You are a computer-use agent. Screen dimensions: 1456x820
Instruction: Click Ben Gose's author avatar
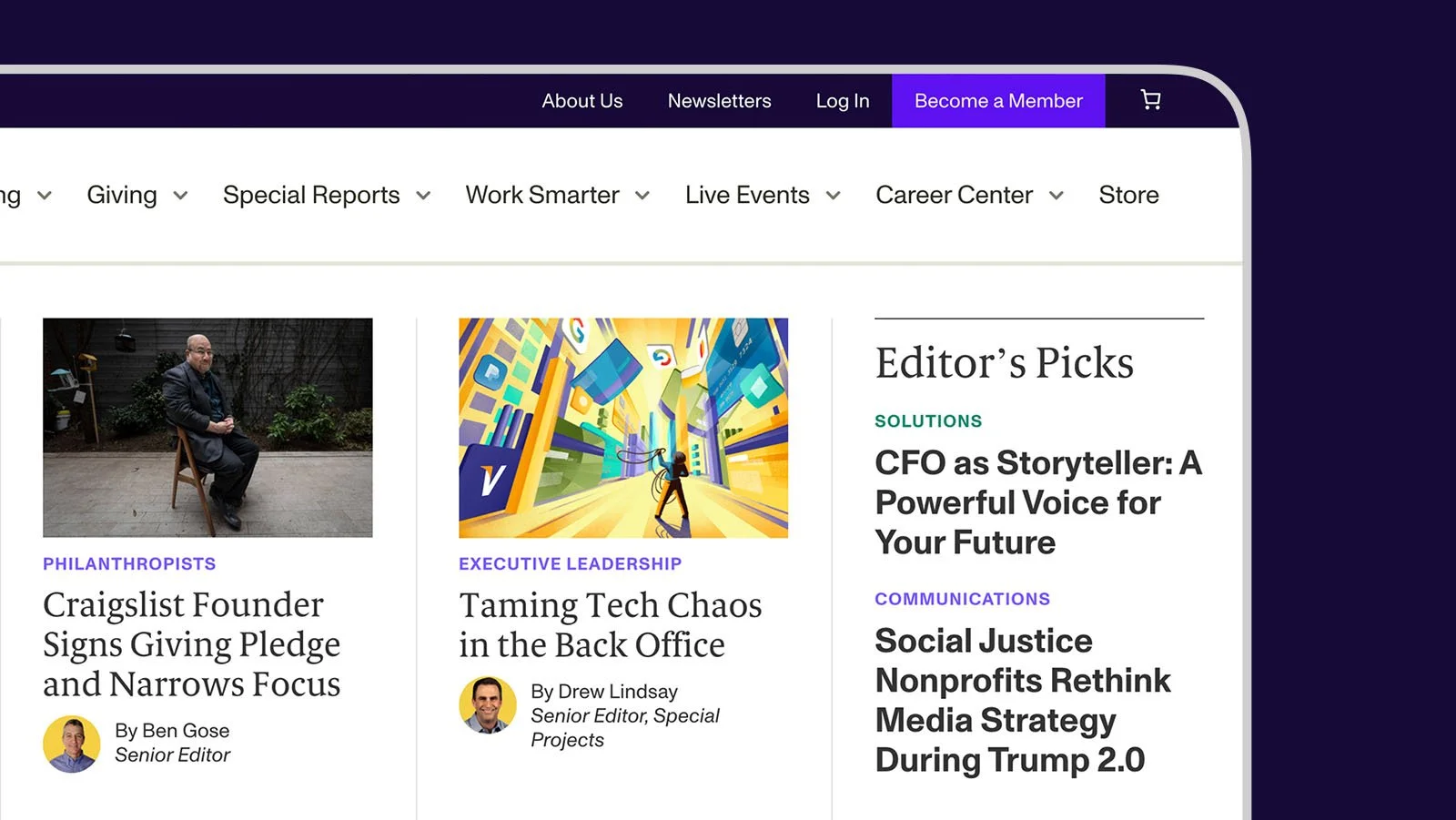[72, 744]
